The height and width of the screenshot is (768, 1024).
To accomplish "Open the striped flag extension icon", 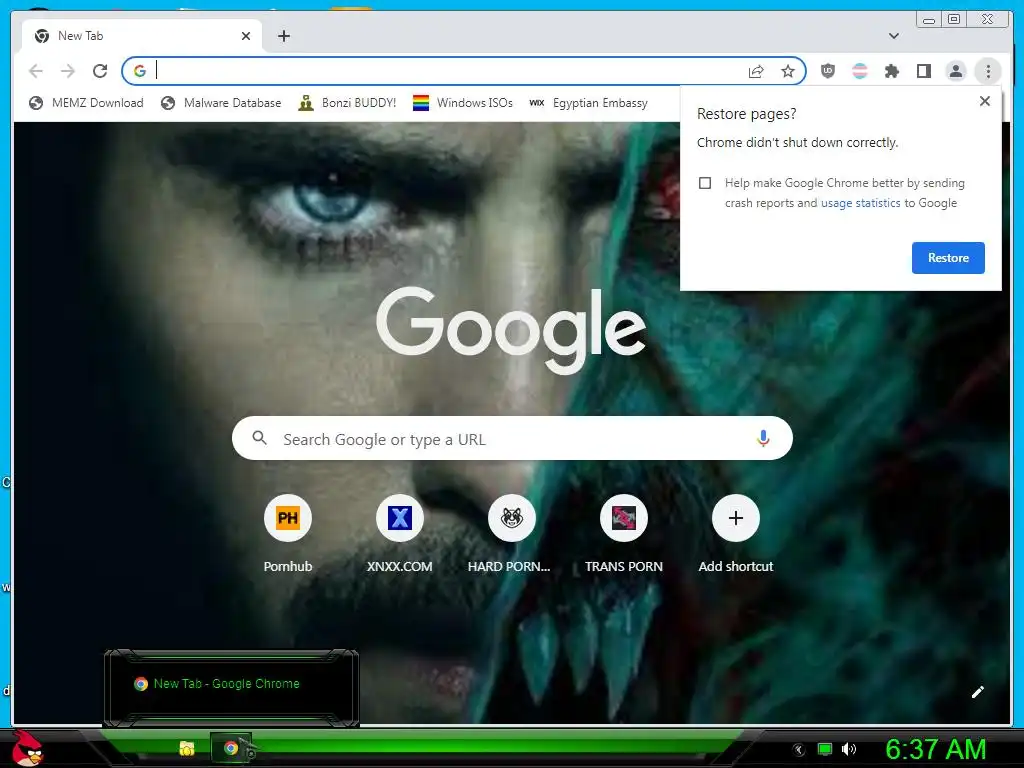I will coord(860,71).
